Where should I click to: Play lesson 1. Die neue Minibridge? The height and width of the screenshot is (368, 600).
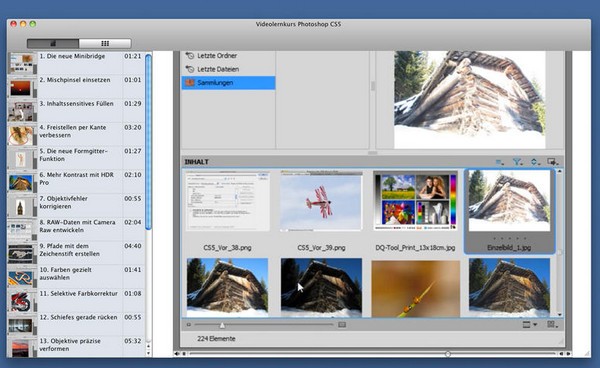pyautogui.click(x=76, y=63)
